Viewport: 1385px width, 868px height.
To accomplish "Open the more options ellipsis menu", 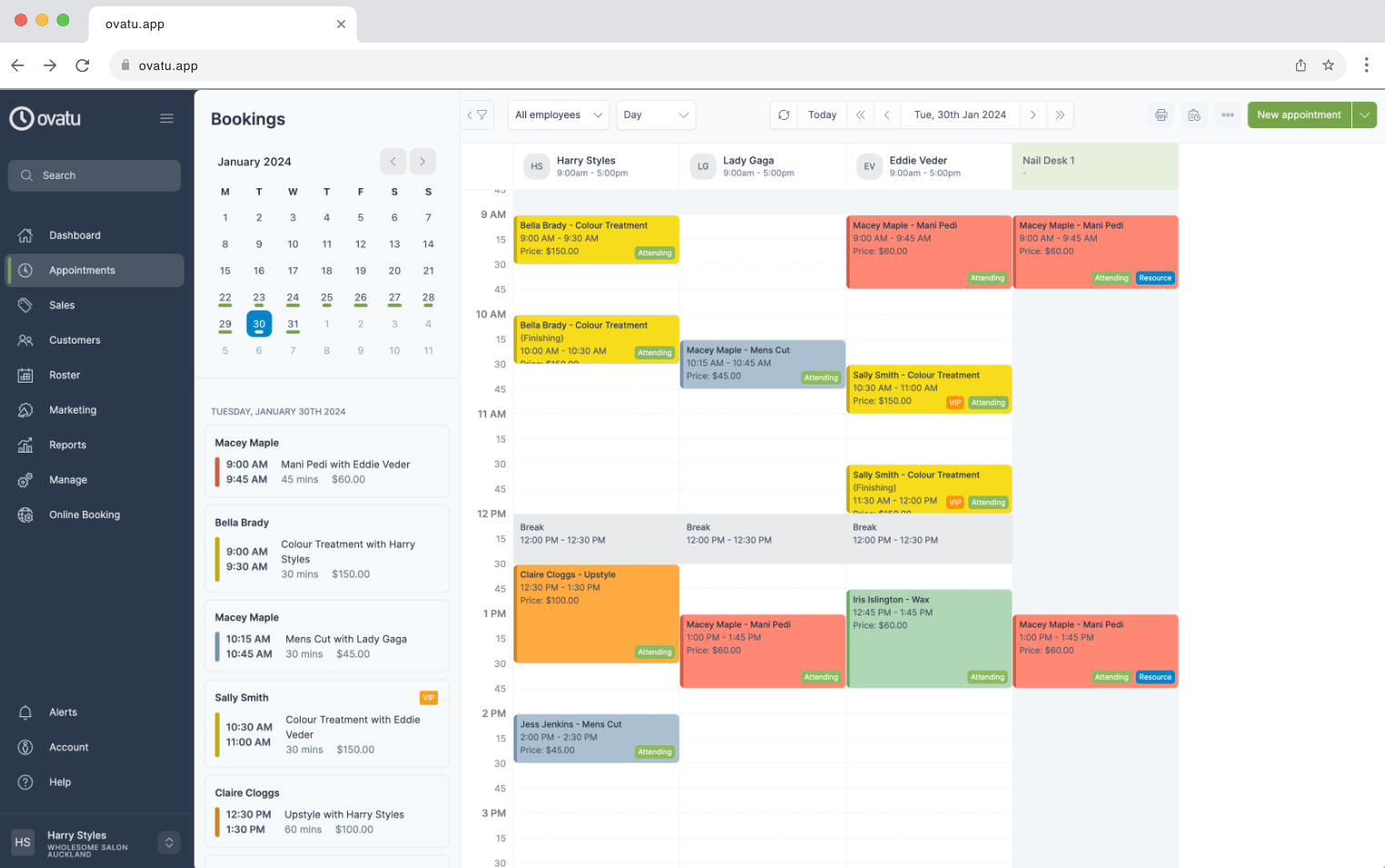I will [1228, 115].
